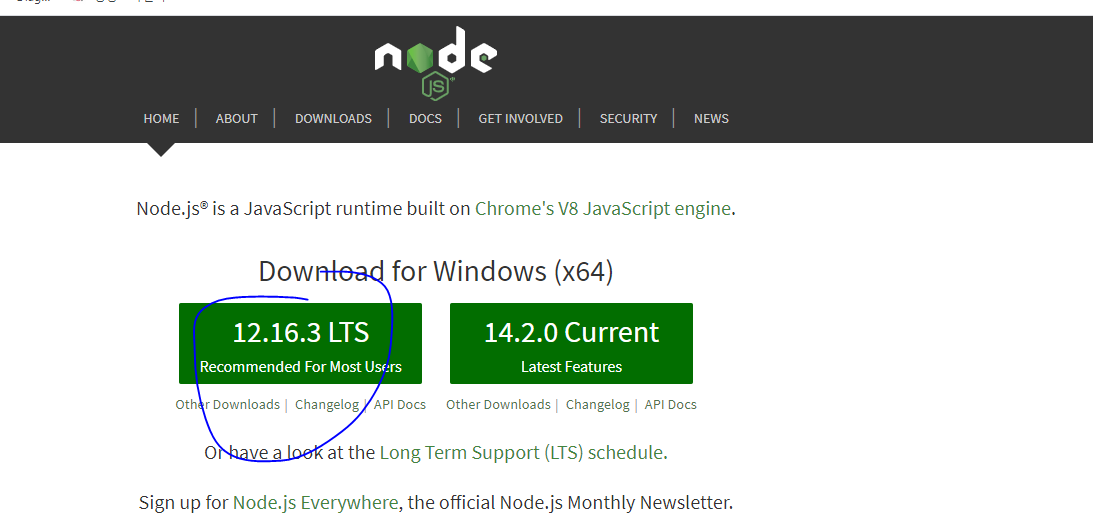The height and width of the screenshot is (523, 1093).
Task: Open Other Downloads under 14.2.0 Current
Action: pyautogui.click(x=498, y=404)
